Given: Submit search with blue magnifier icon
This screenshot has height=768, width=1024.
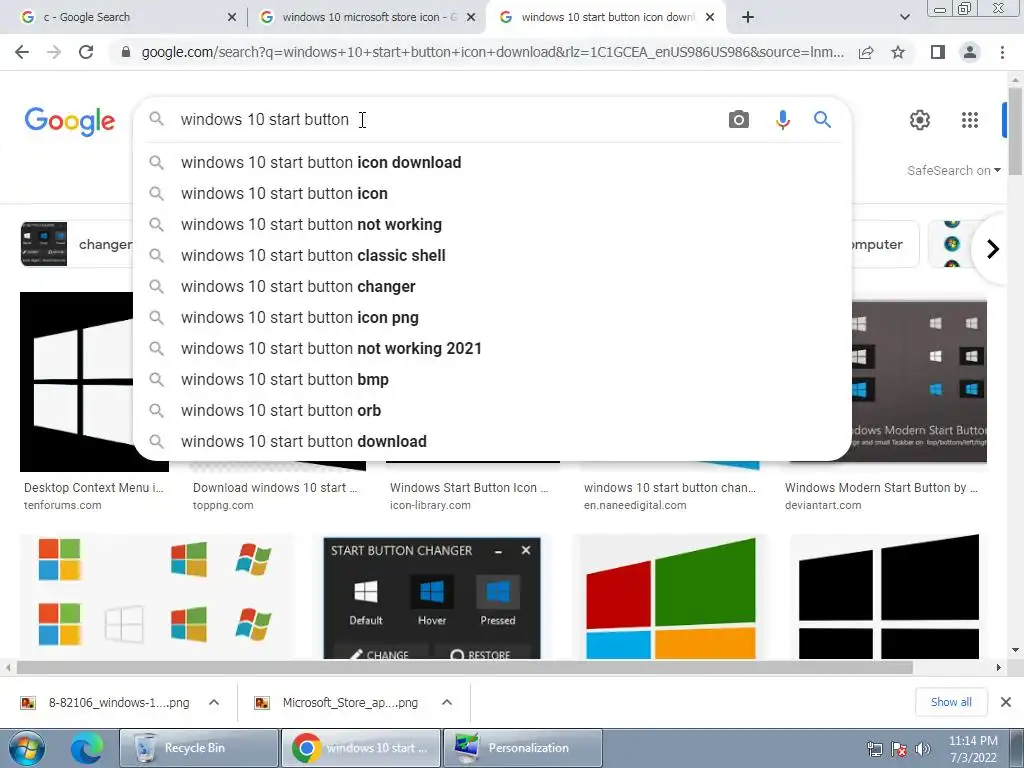Looking at the screenshot, I should pyautogui.click(x=822, y=120).
